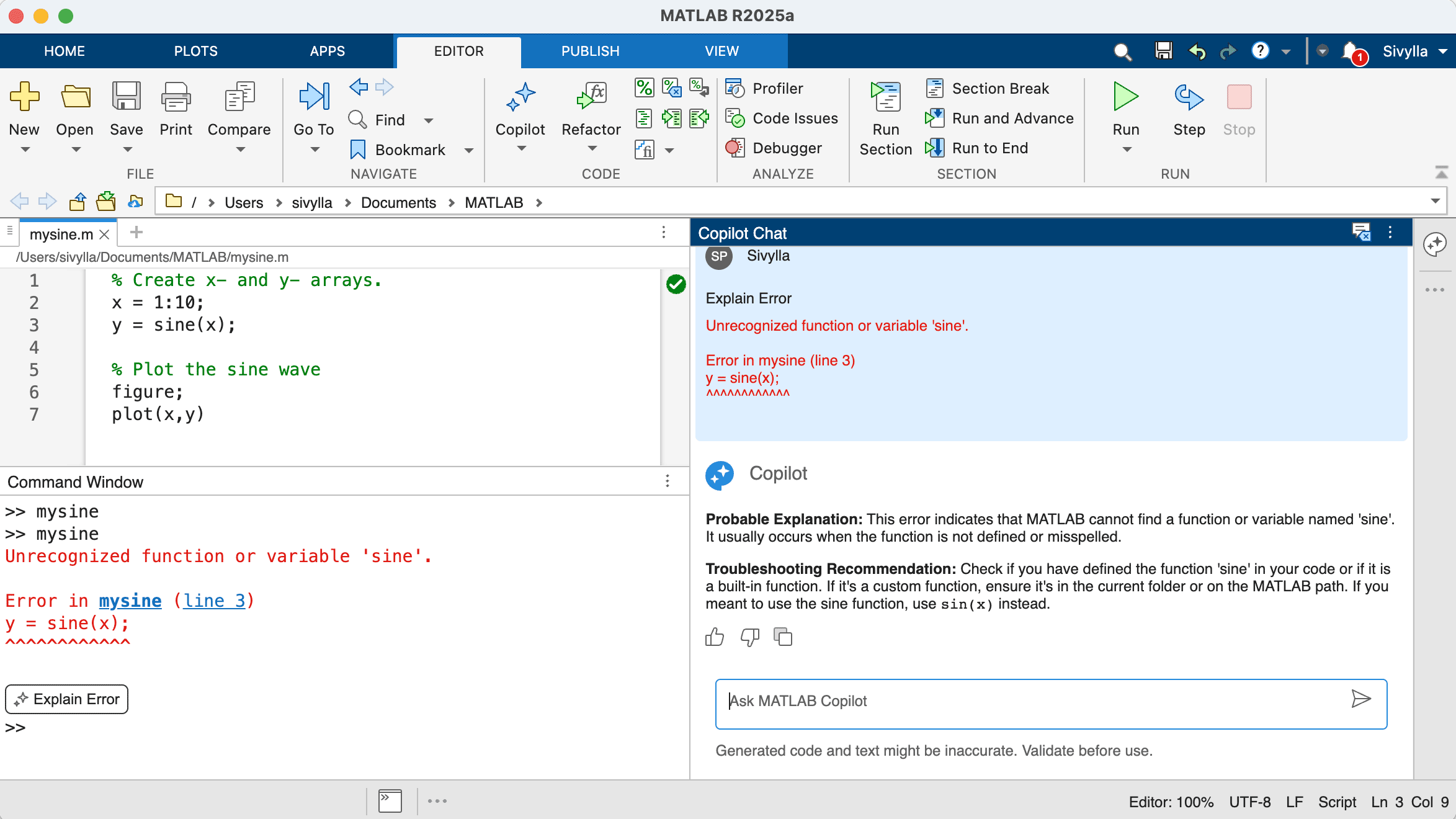Open the Debugger tool
1456x819 pixels.
[736, 148]
